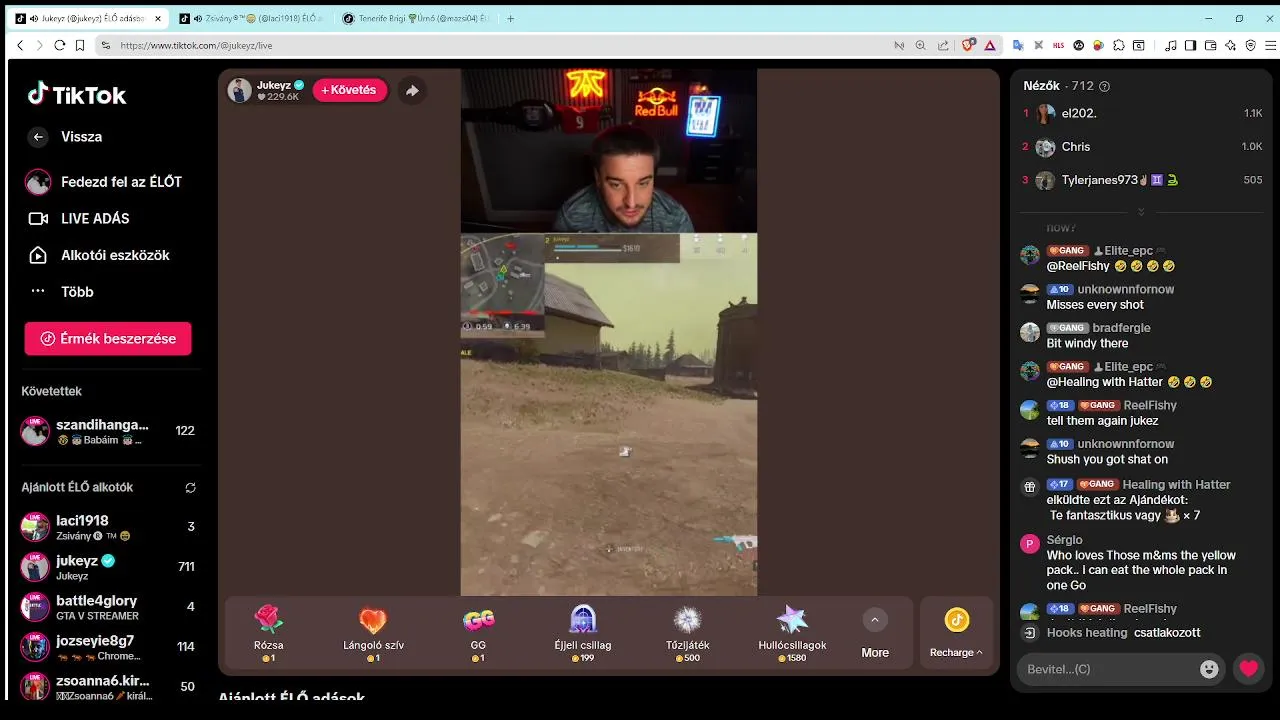Open jozseyie8g7 live channel
The width and height of the screenshot is (1280, 720).
(x=108, y=647)
